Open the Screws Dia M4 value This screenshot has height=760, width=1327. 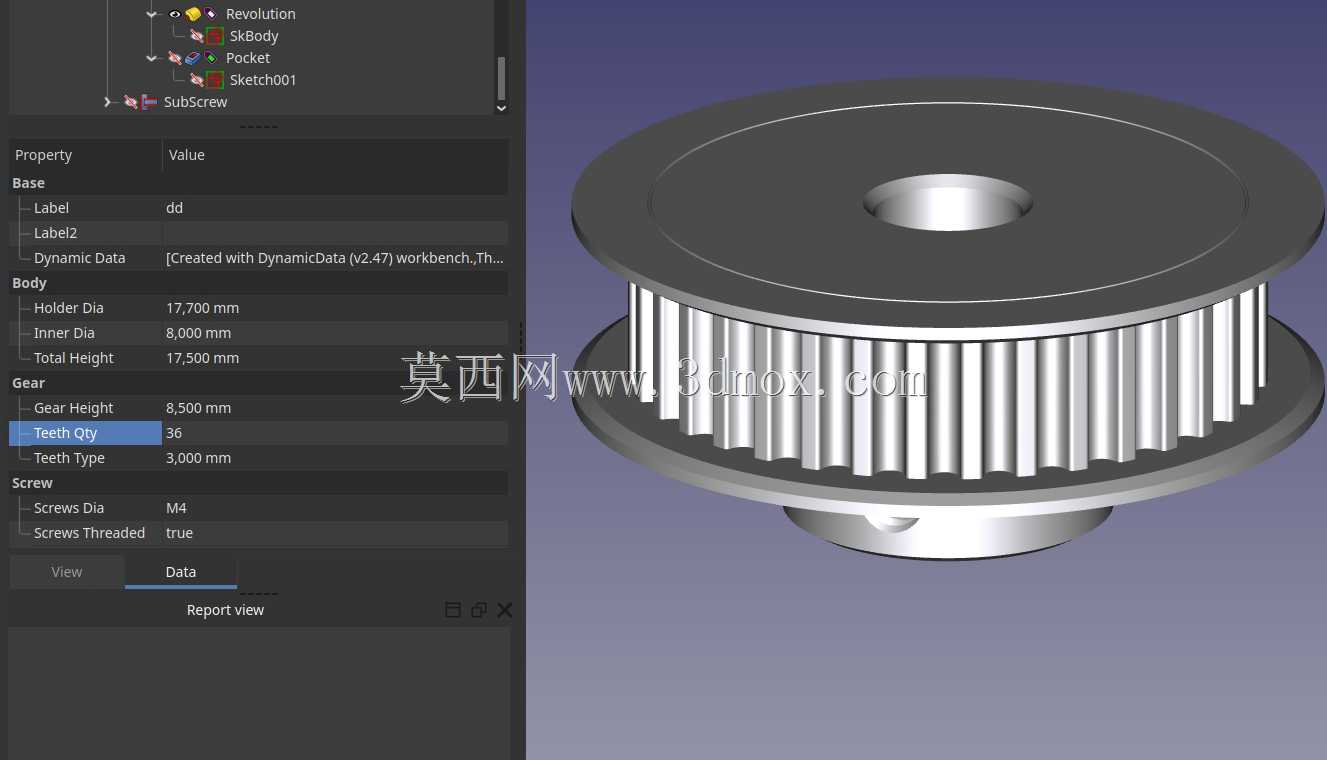coord(335,508)
